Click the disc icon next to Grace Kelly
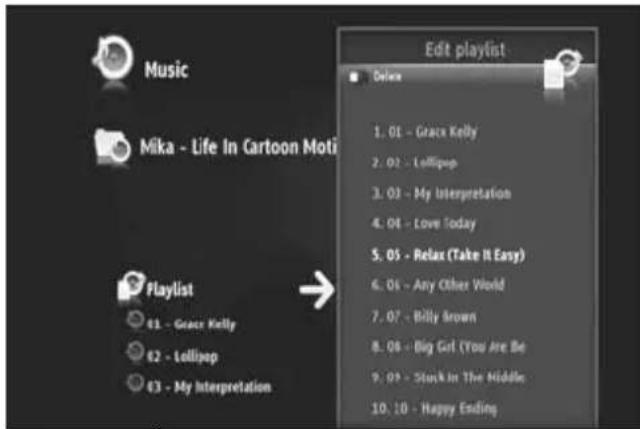This screenshot has width=640, height=429. (135, 319)
